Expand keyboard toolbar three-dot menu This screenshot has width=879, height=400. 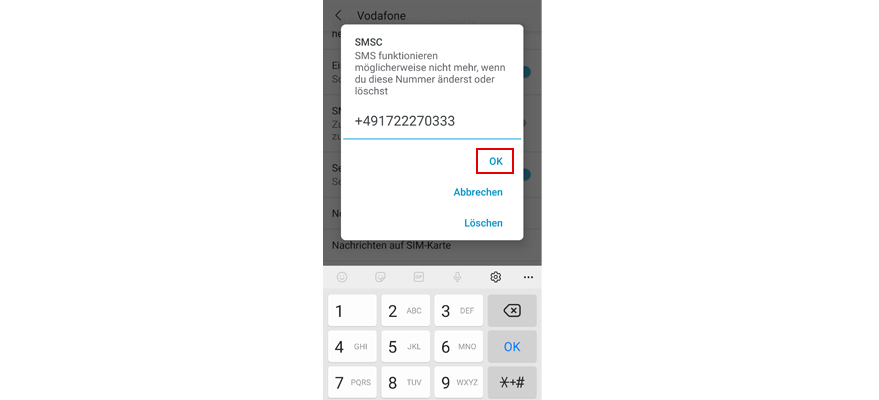click(529, 277)
